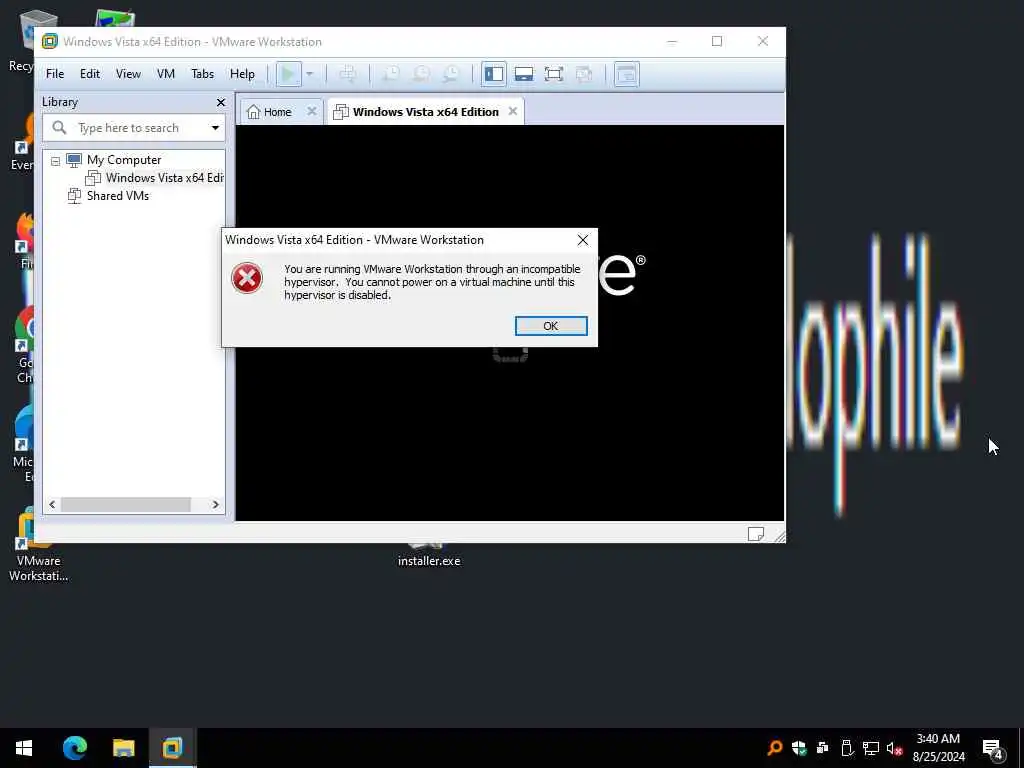Image resolution: width=1024 pixels, height=768 pixels.
Task: Launch Microsoft Edge from the taskbar
Action: (x=74, y=748)
